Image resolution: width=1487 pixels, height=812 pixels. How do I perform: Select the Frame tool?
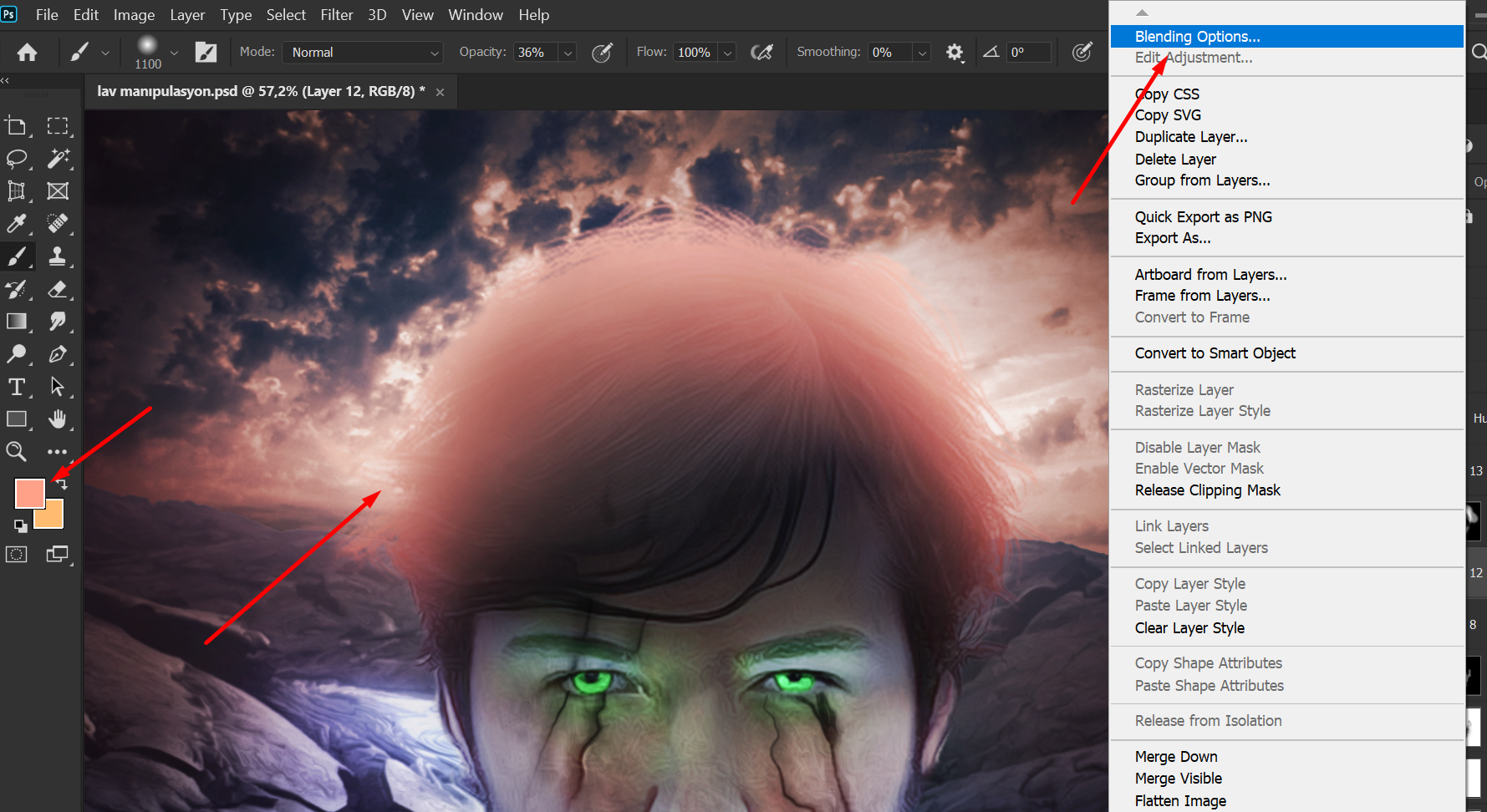point(58,191)
